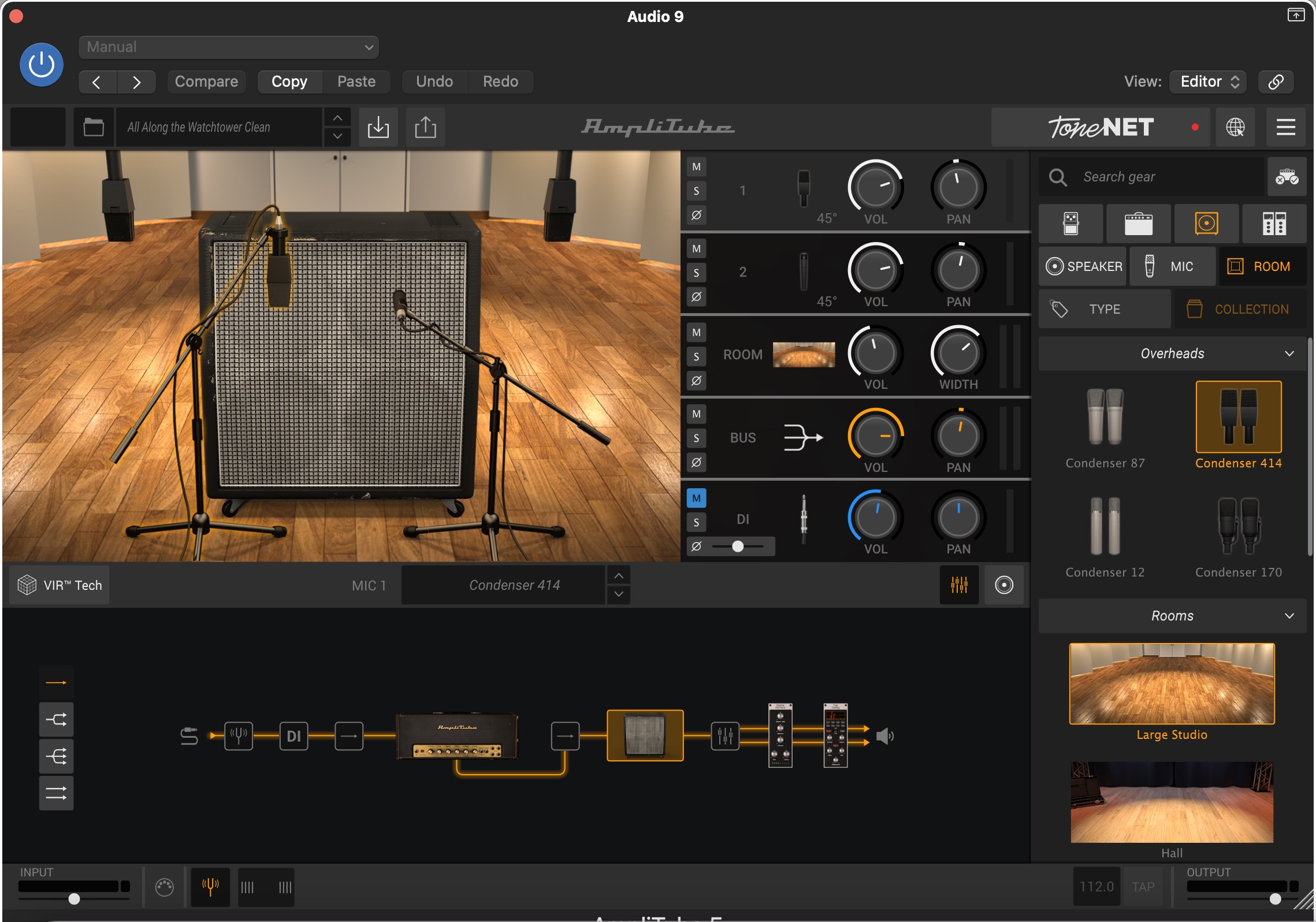Viewport: 1316px width, 922px height.
Task: Solo the BUS channel
Action: (x=696, y=438)
